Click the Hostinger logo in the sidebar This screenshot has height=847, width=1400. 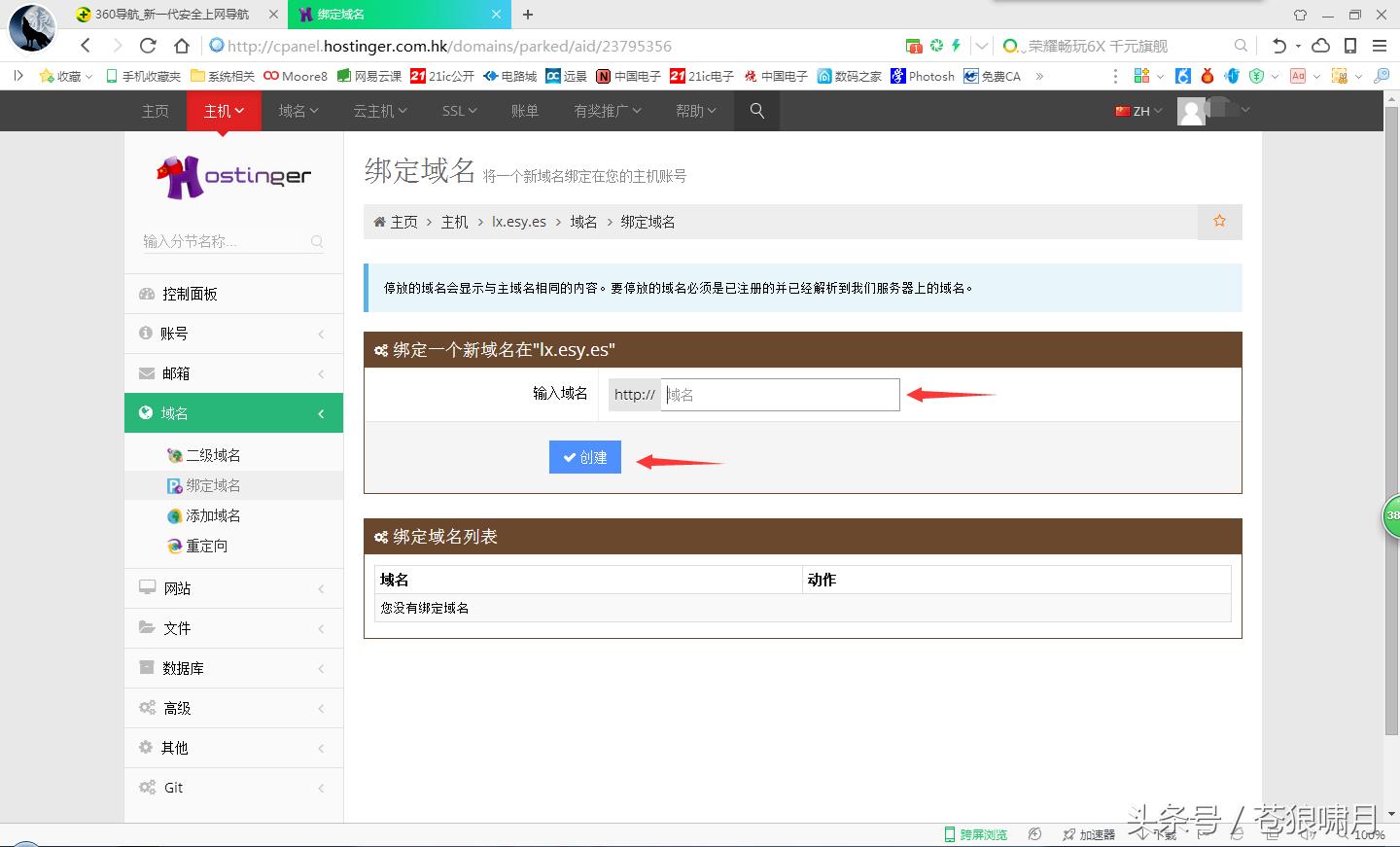[x=233, y=175]
